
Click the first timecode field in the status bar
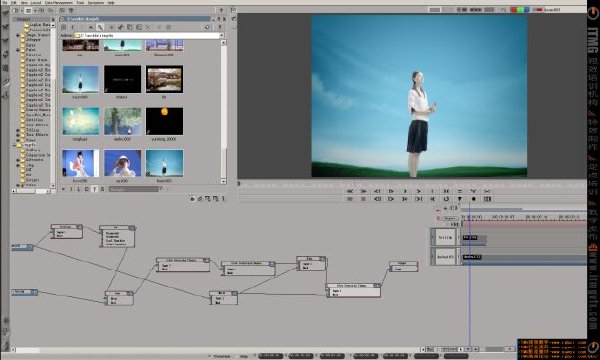click(270, 356)
